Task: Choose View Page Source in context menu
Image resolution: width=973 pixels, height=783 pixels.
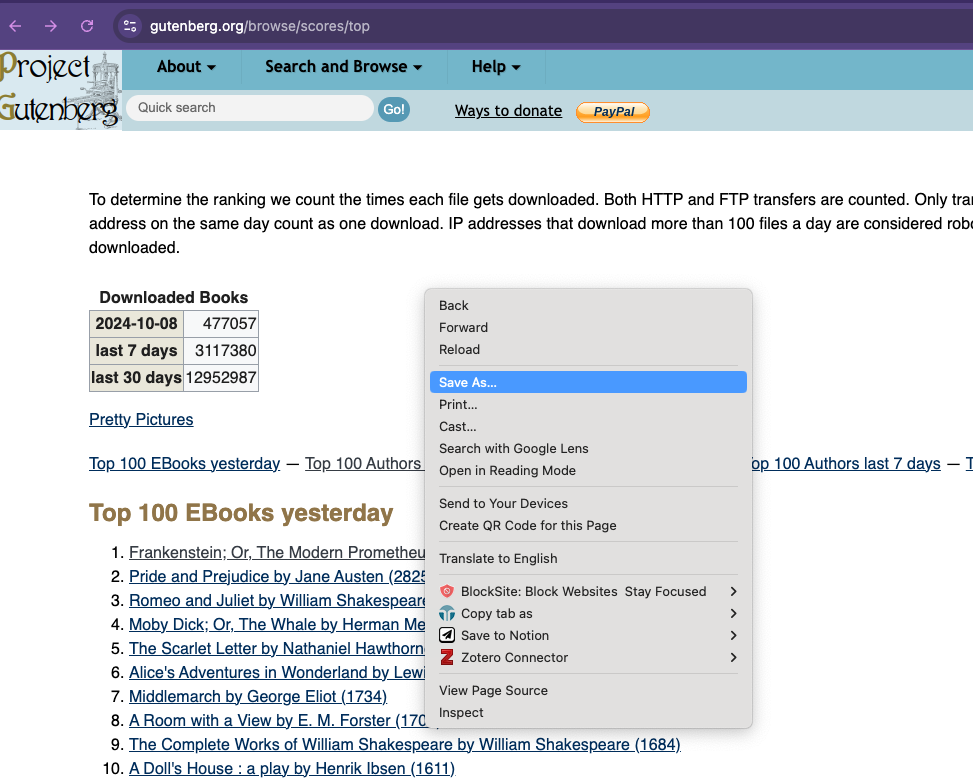Action: click(493, 691)
